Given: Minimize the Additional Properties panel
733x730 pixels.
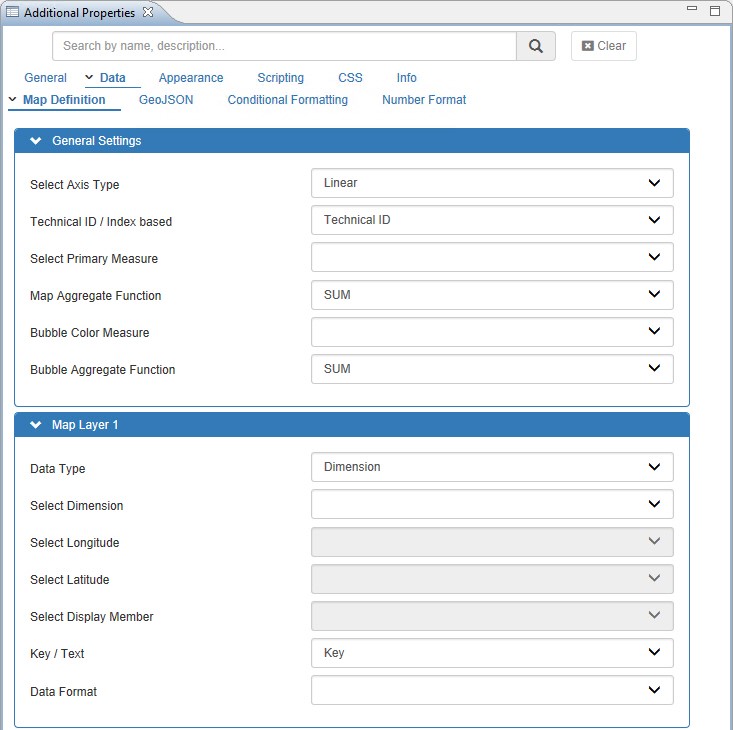Looking at the screenshot, I should tap(692, 10).
